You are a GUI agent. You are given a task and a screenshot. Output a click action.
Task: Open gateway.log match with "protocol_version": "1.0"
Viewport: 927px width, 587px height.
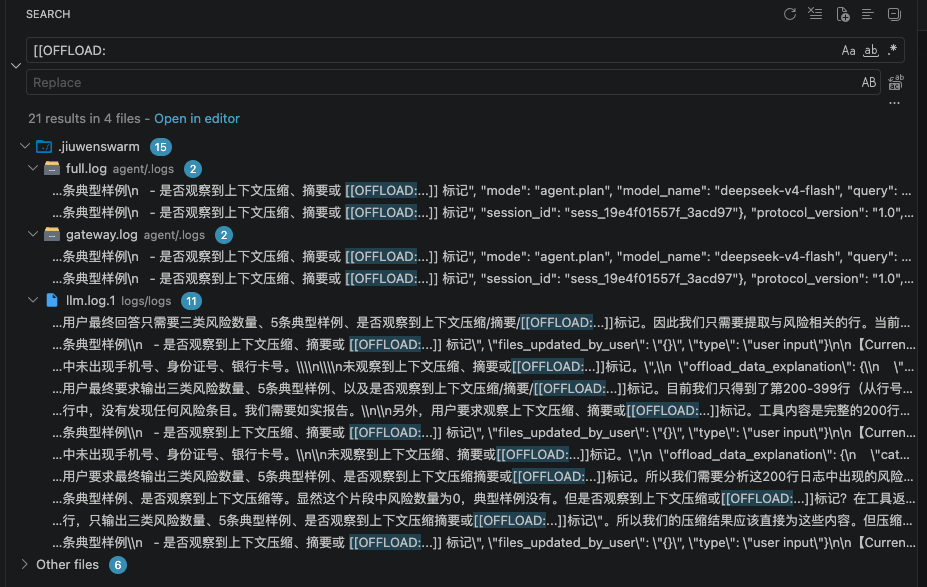point(482,278)
